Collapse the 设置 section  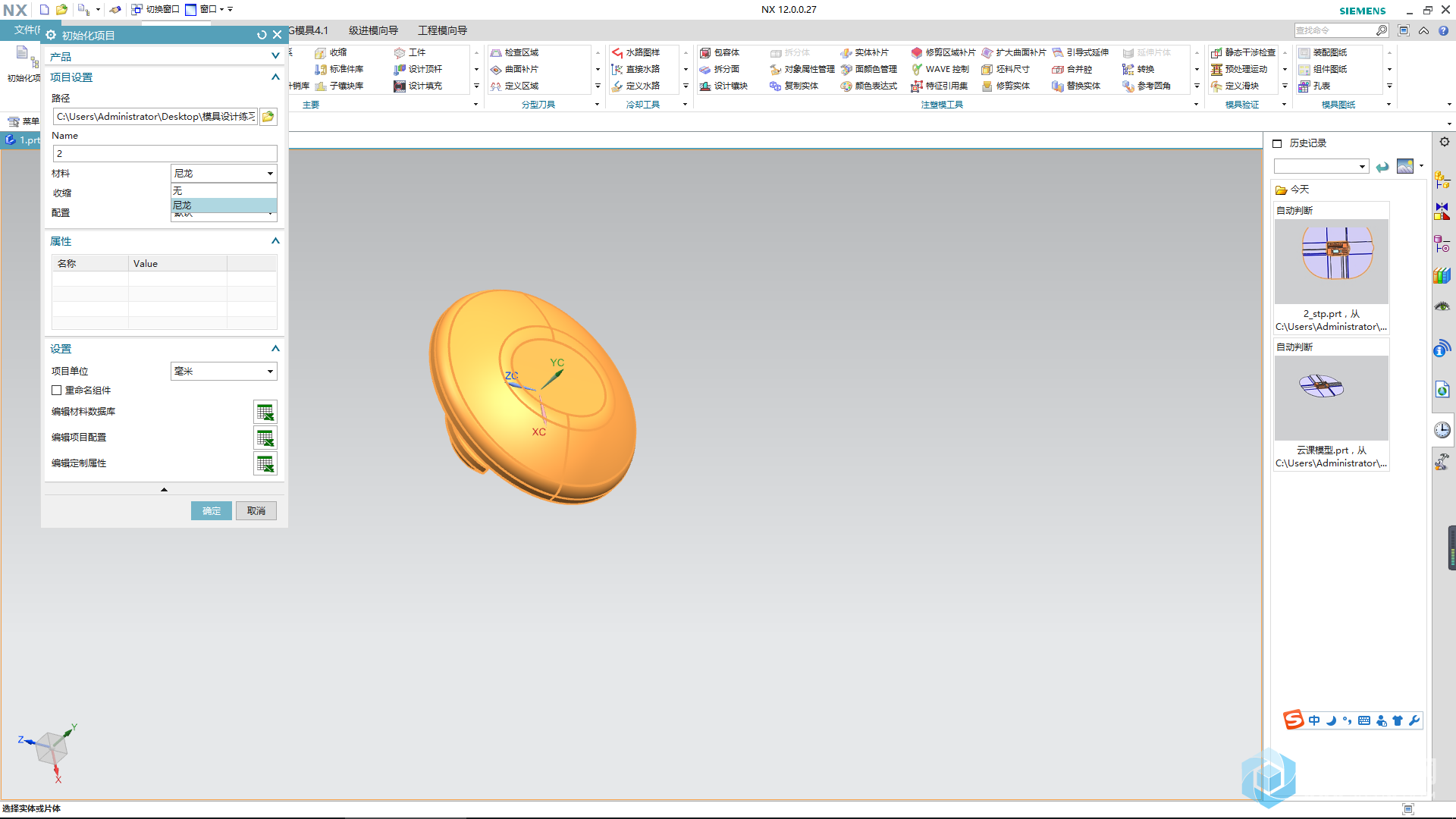[275, 349]
